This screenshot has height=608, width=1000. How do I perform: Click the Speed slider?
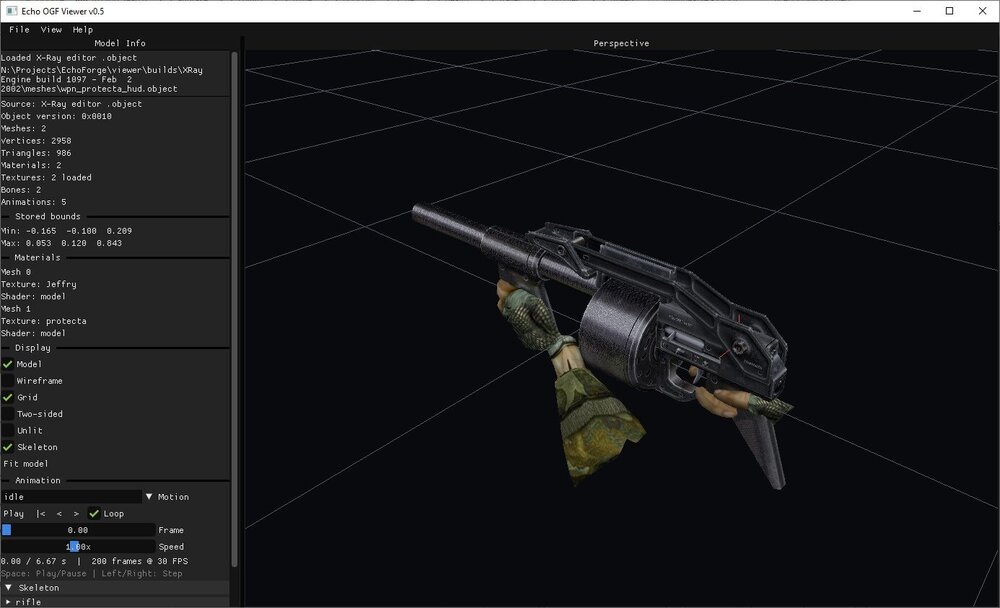pyautogui.click(x=78, y=547)
